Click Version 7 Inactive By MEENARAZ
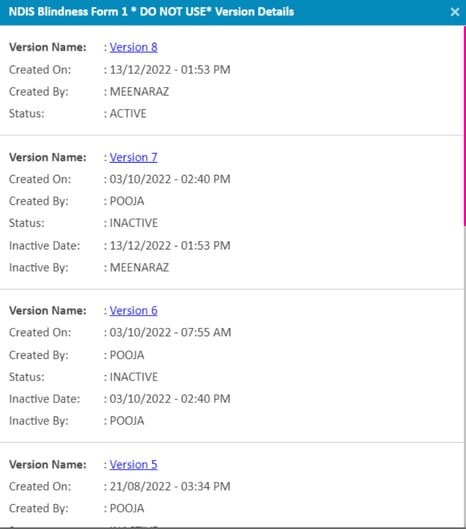 click(139, 268)
